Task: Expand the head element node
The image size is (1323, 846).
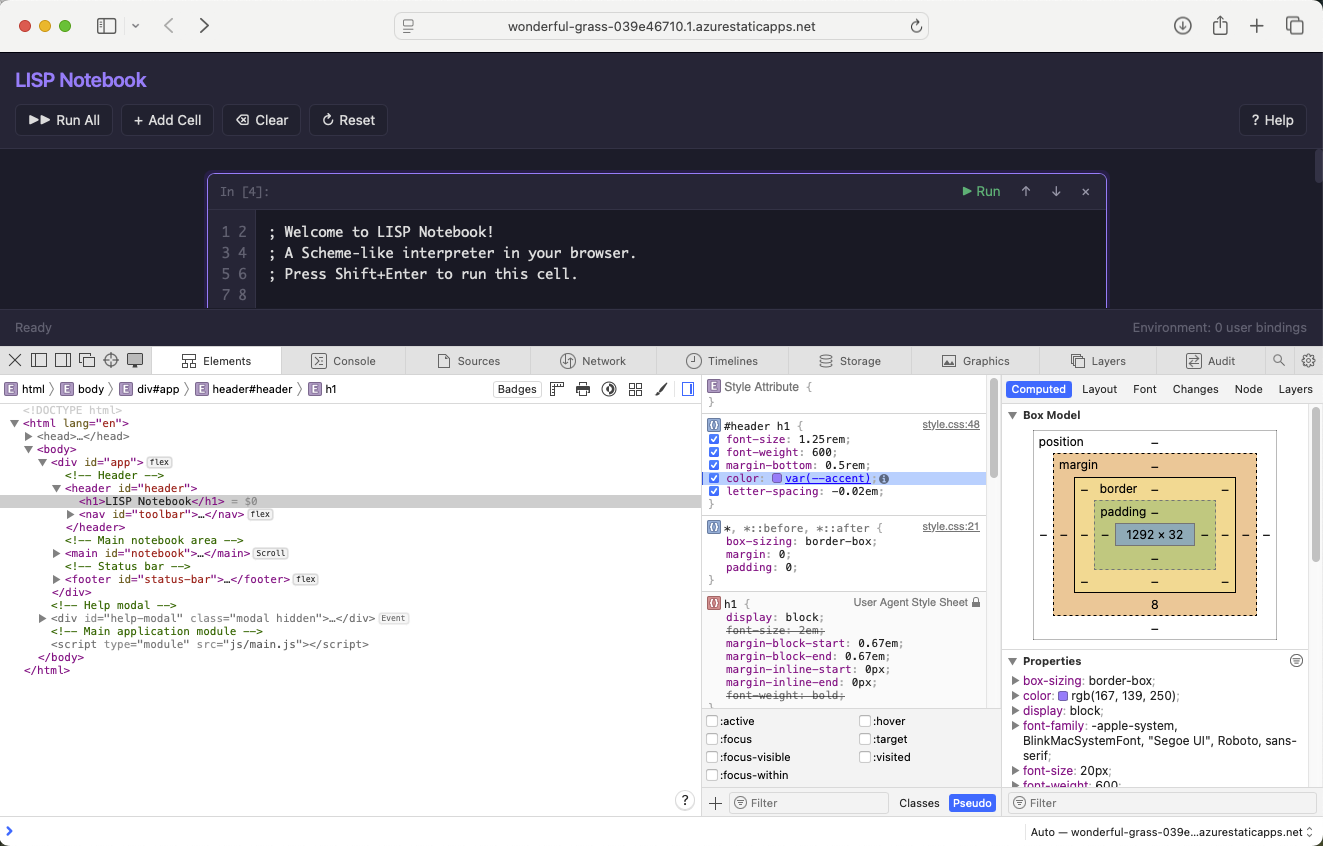Action: (29, 436)
